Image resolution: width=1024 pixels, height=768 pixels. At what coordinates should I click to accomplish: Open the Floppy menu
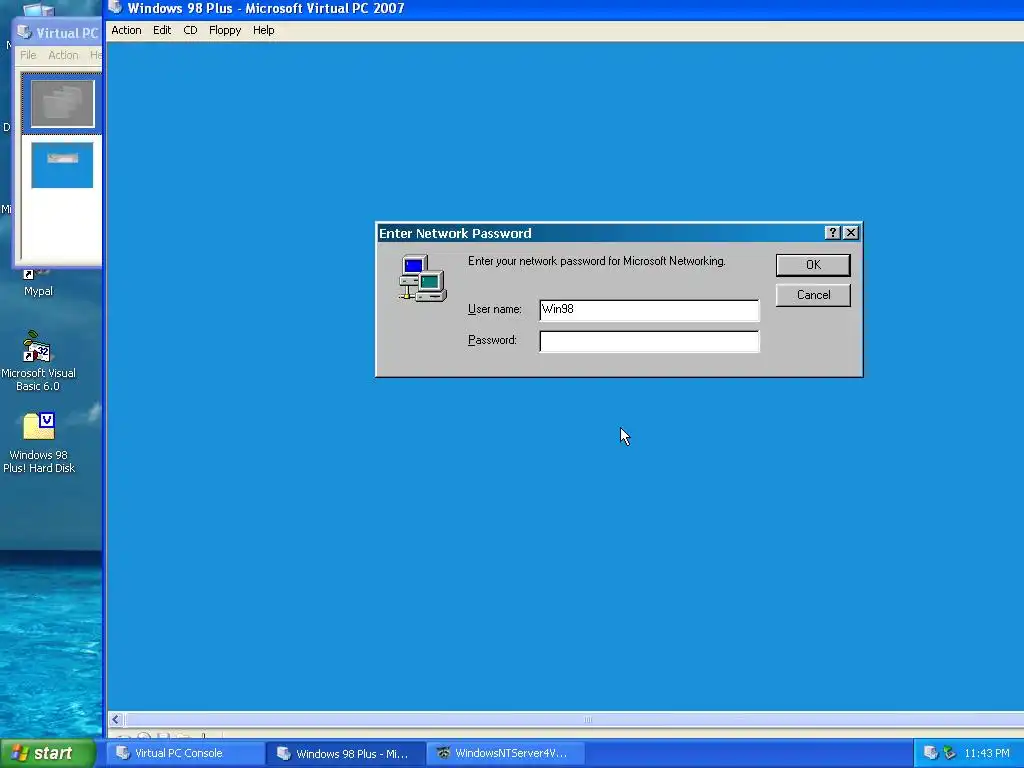[x=225, y=30]
